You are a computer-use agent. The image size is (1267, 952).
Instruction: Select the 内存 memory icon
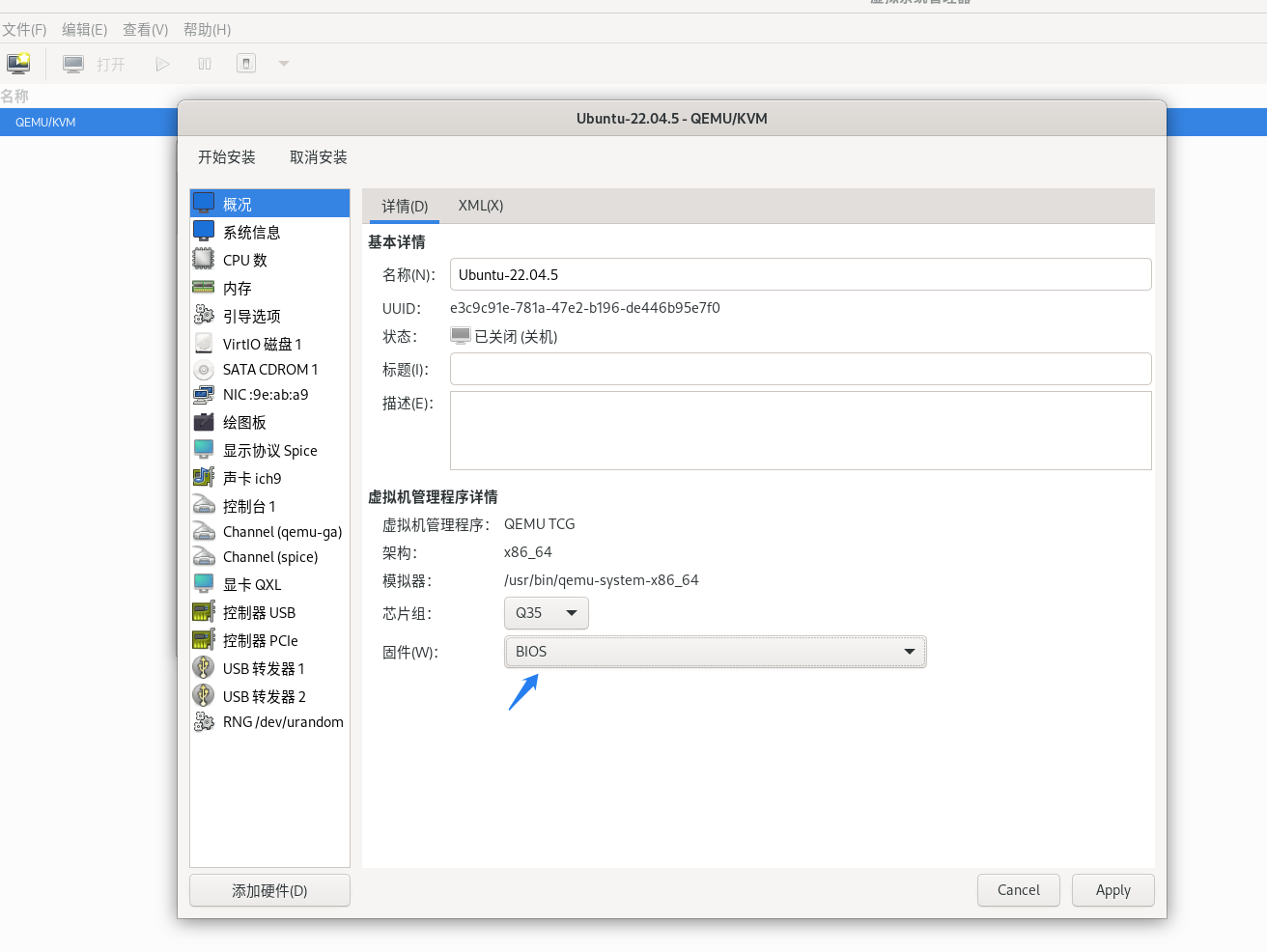(204, 288)
